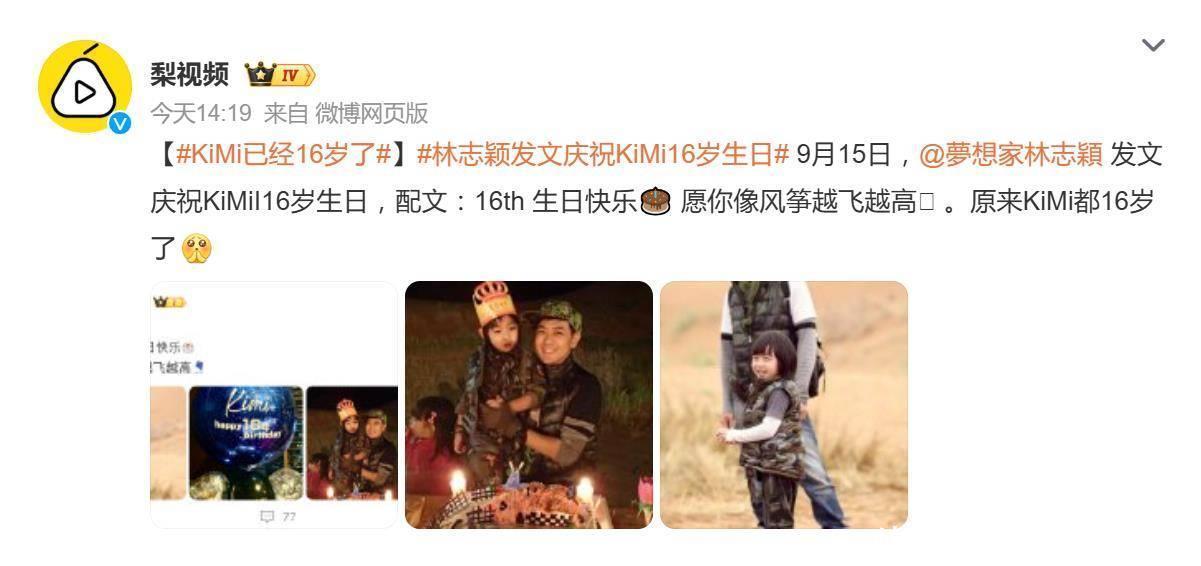The image size is (1201, 566).
Task: Click the blue verified badge on avatar
Action: click(x=120, y=123)
